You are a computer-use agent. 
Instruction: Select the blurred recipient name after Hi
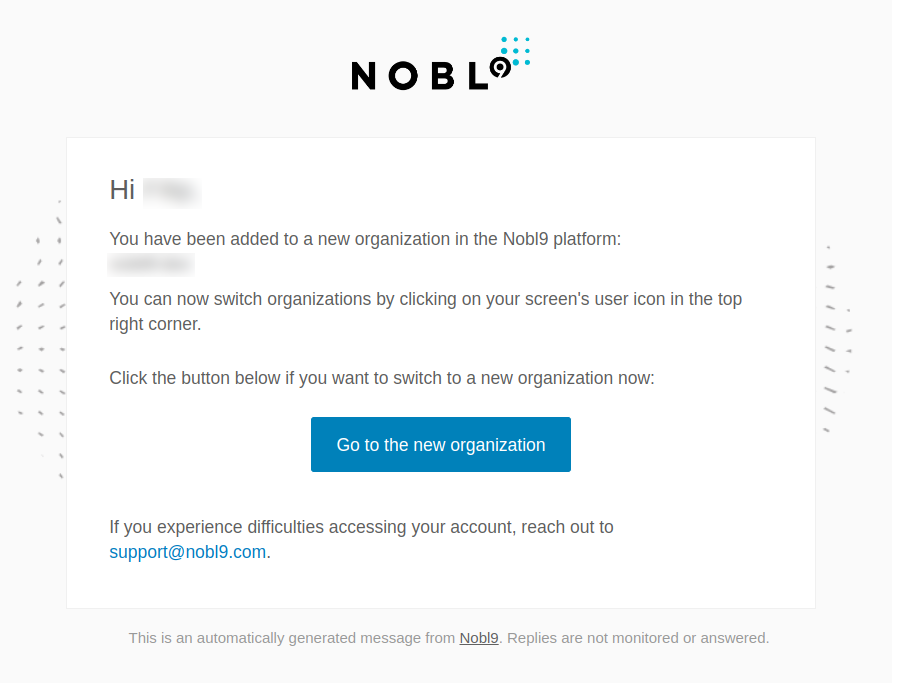[x=172, y=192]
